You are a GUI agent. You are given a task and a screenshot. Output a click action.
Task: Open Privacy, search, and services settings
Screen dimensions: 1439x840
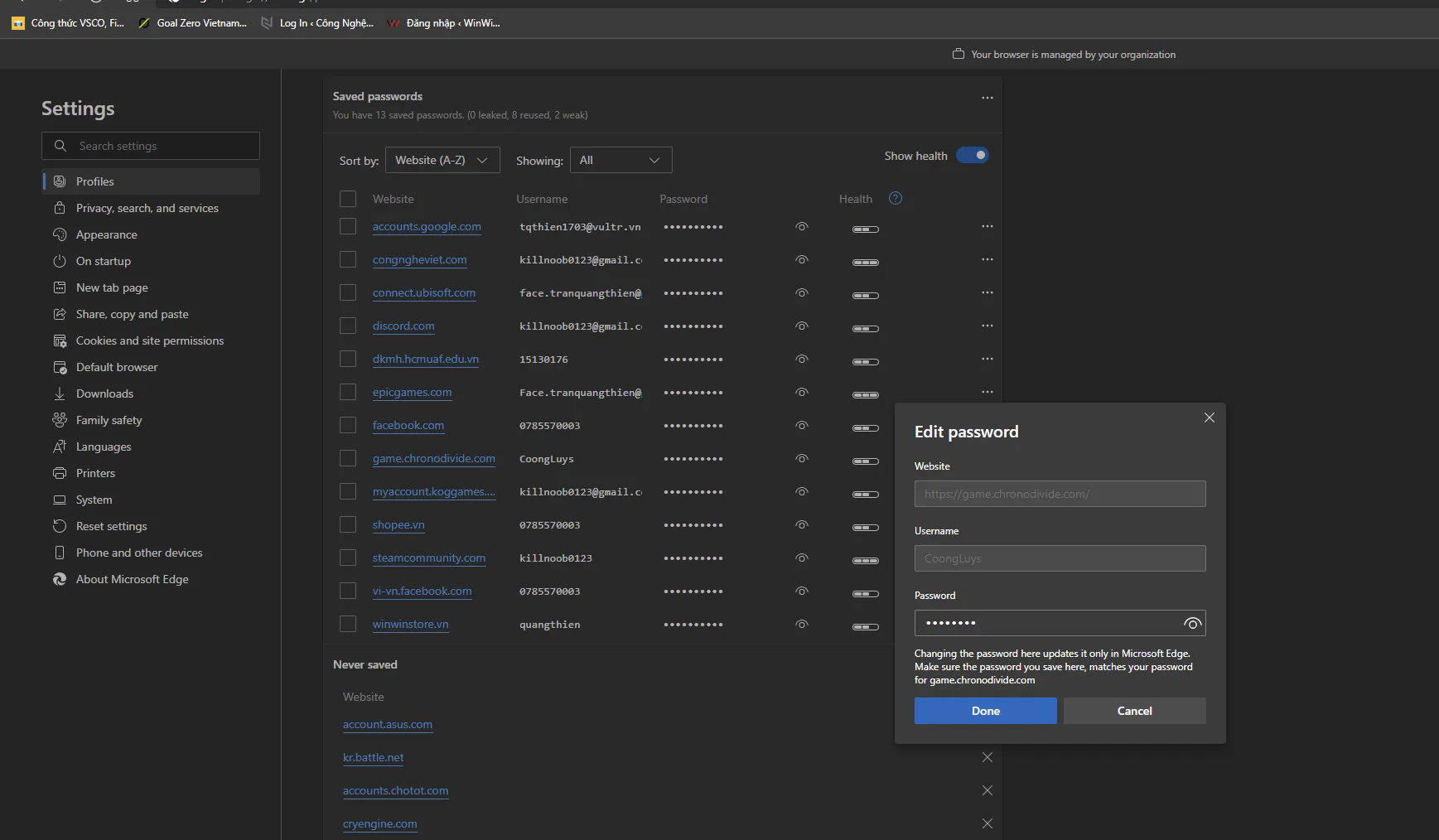coord(147,208)
